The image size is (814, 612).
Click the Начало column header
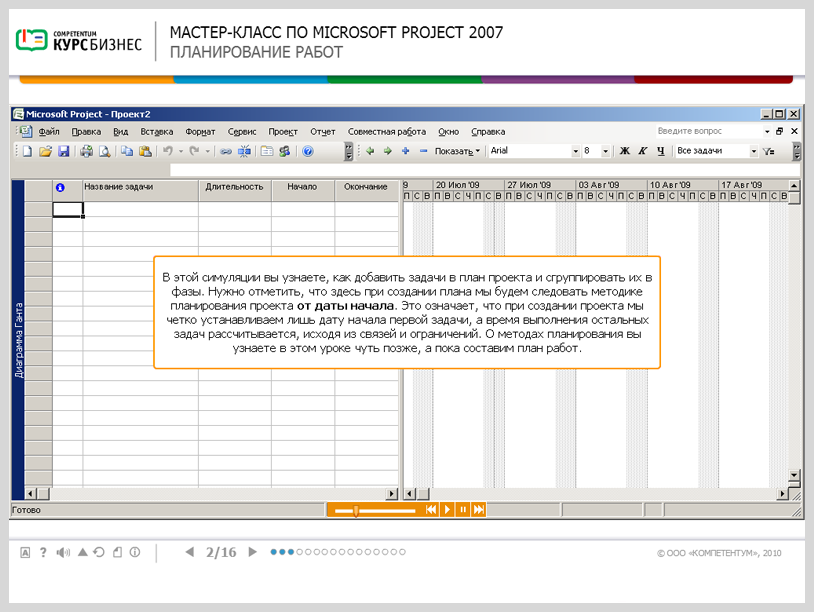[303, 191]
